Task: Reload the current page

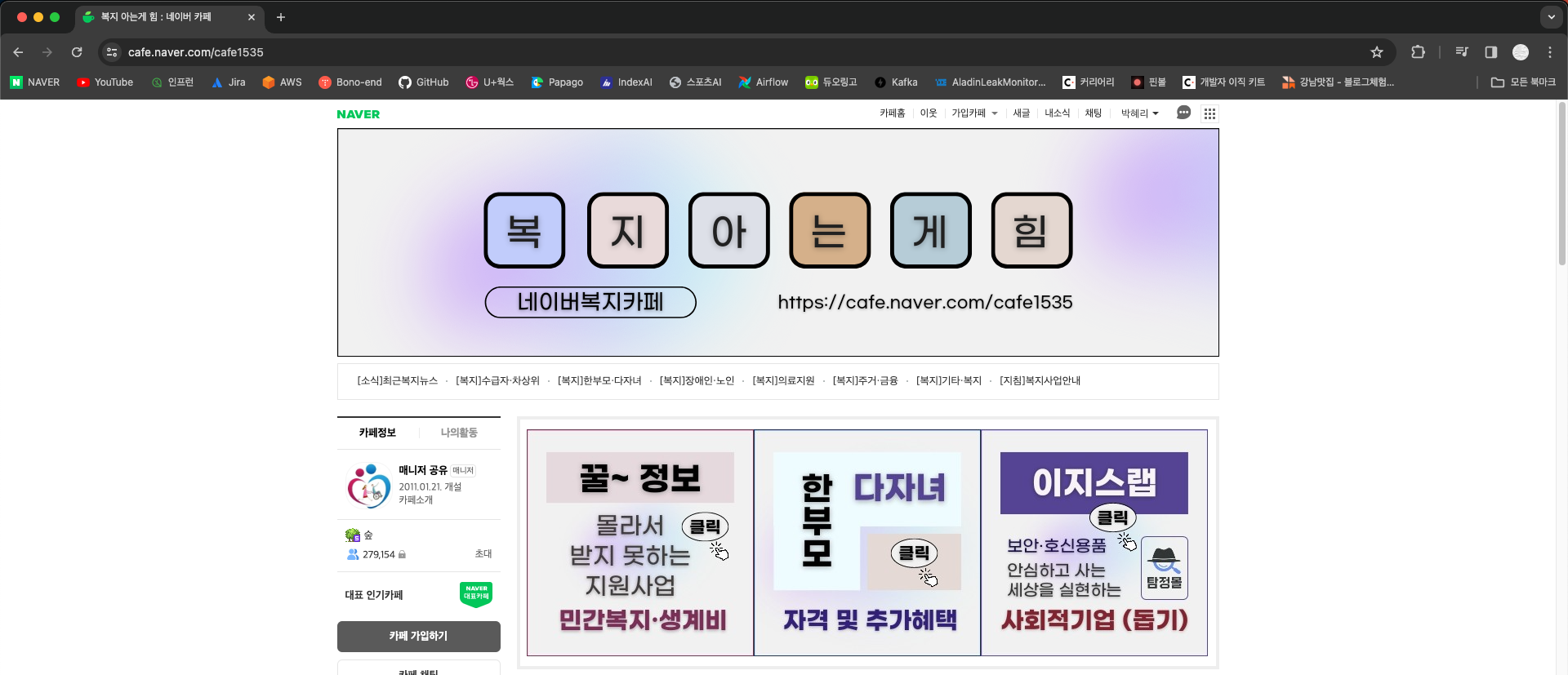Action: tap(77, 52)
